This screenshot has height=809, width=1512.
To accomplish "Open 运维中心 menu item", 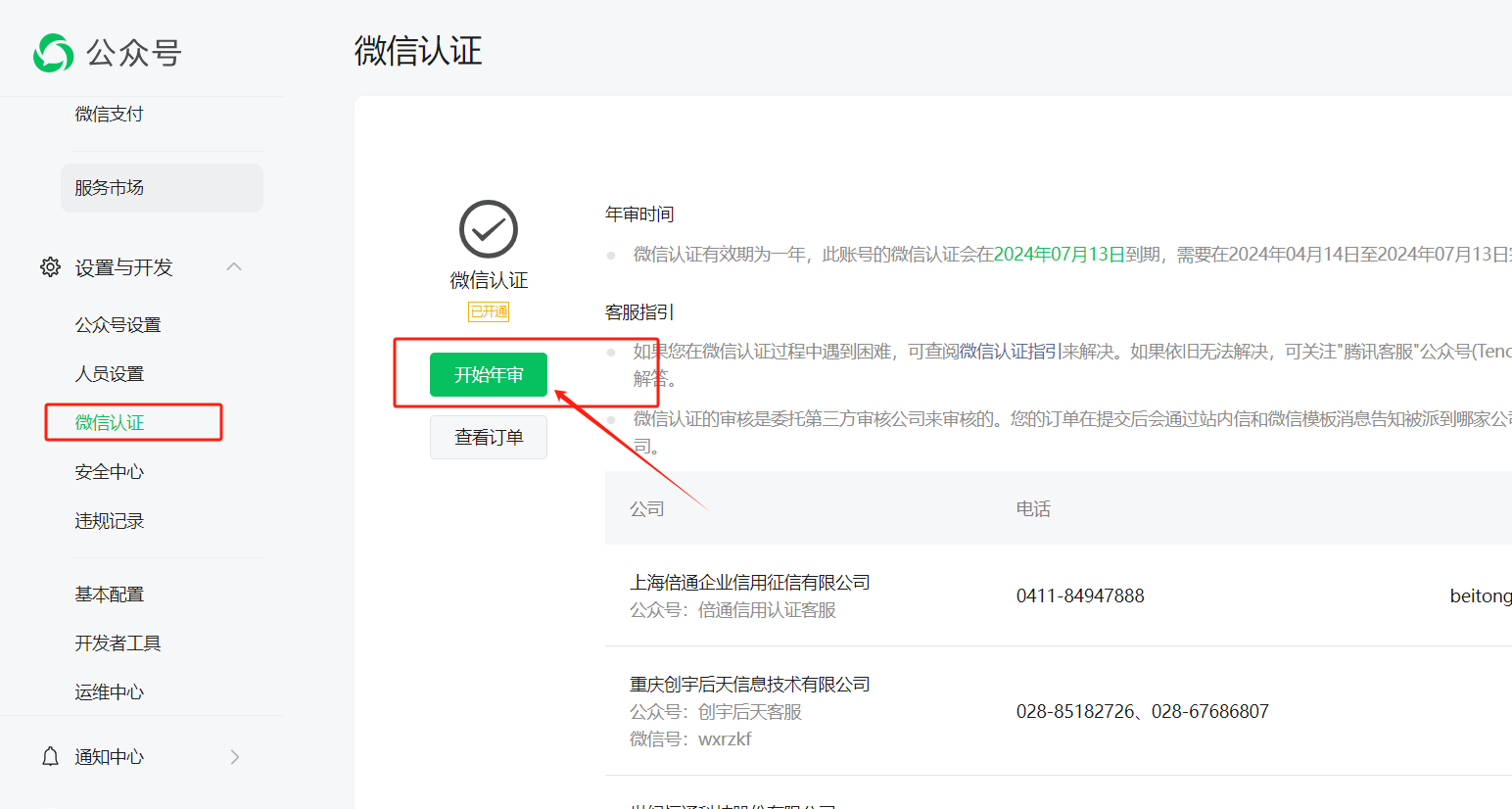I will click(110, 692).
